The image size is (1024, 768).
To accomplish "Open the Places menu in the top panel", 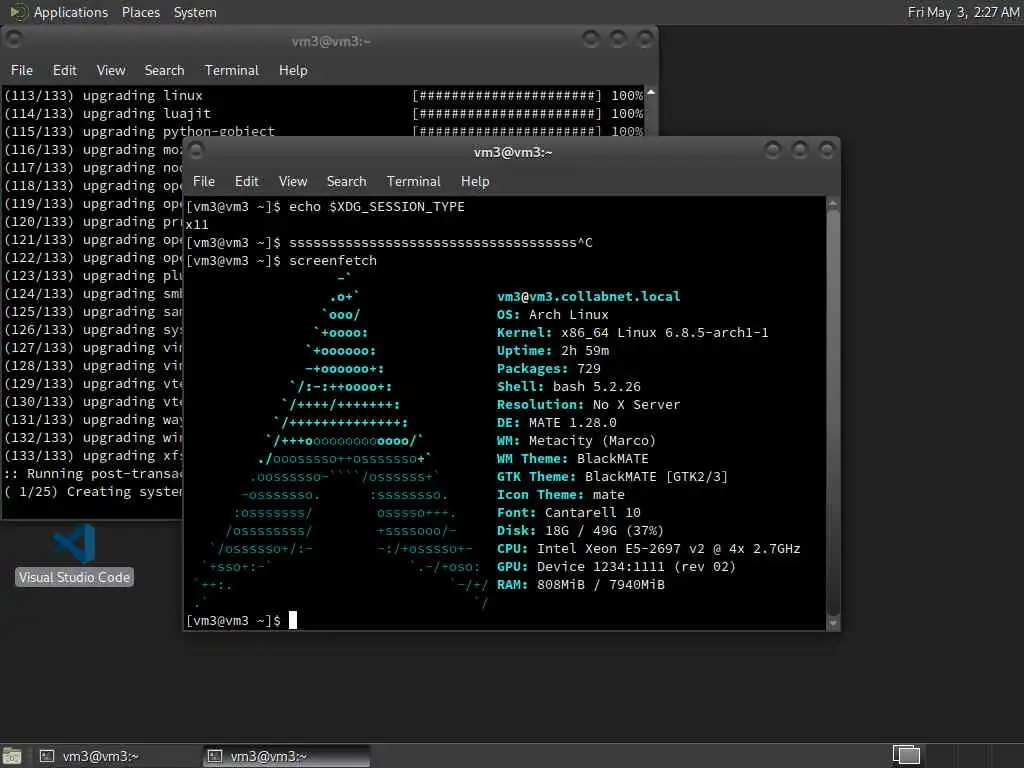I will click(x=140, y=12).
